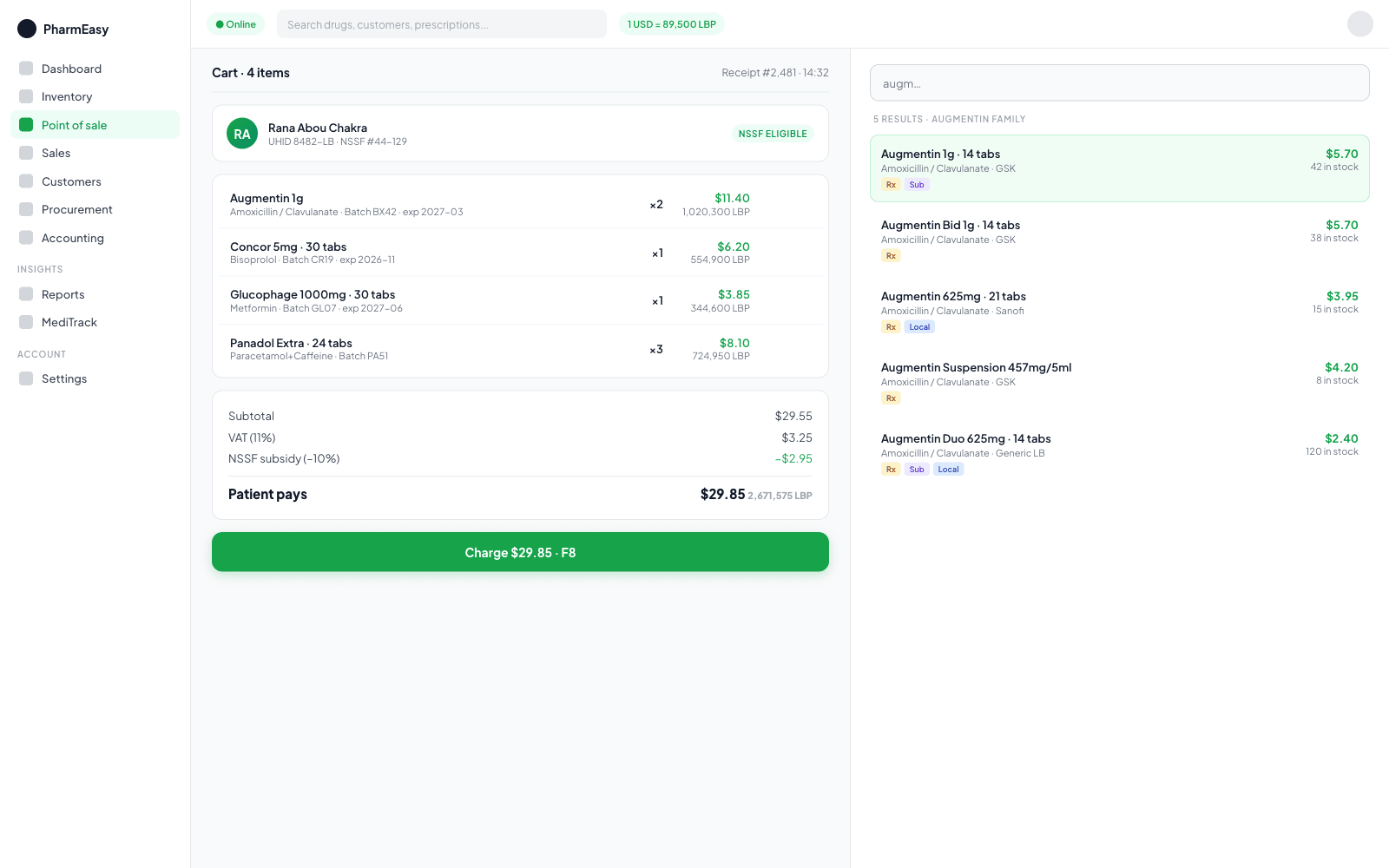Click quantity ×1 on Glucophage 1000mg

[657, 301]
